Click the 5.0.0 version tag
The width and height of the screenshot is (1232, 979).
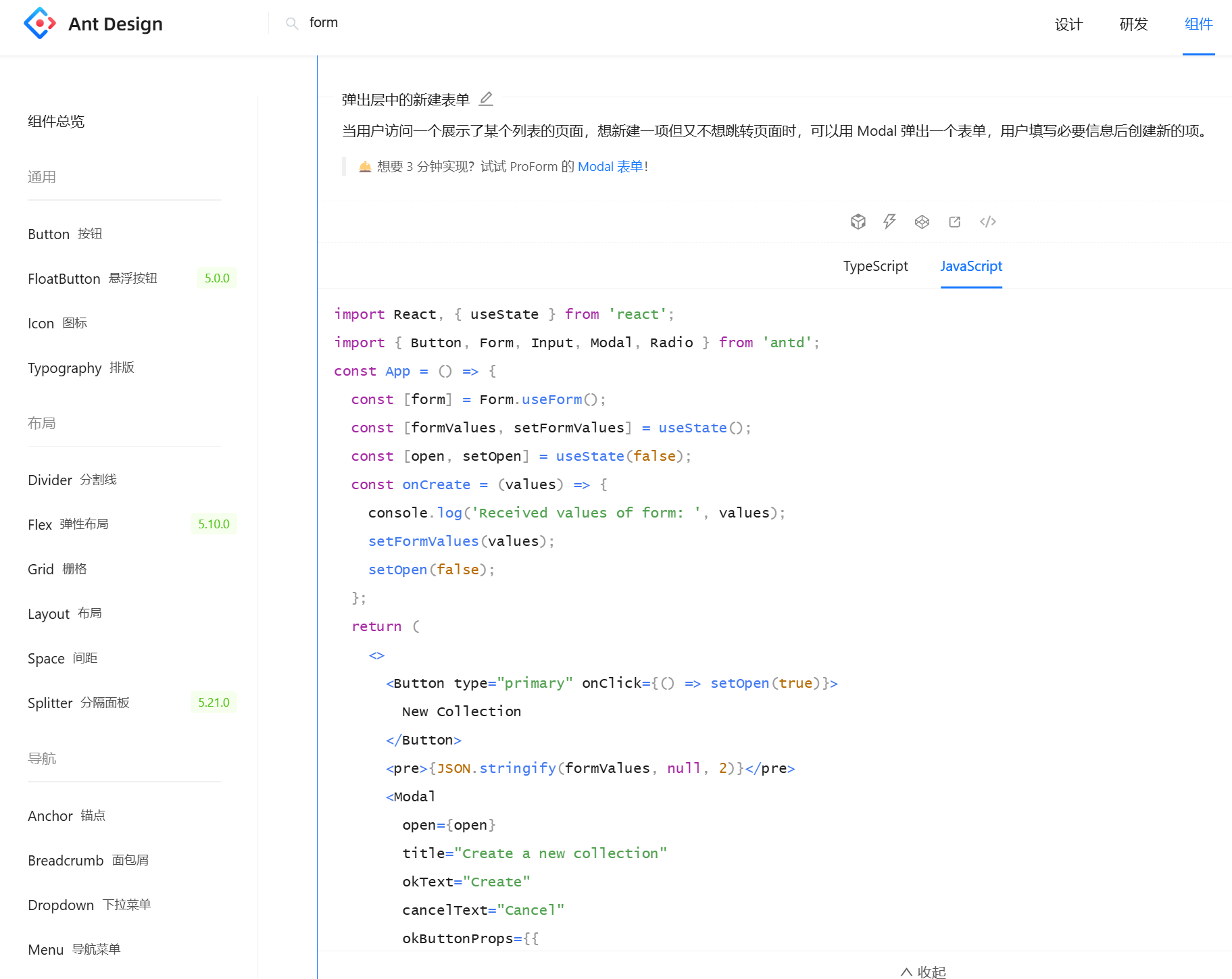point(217,278)
